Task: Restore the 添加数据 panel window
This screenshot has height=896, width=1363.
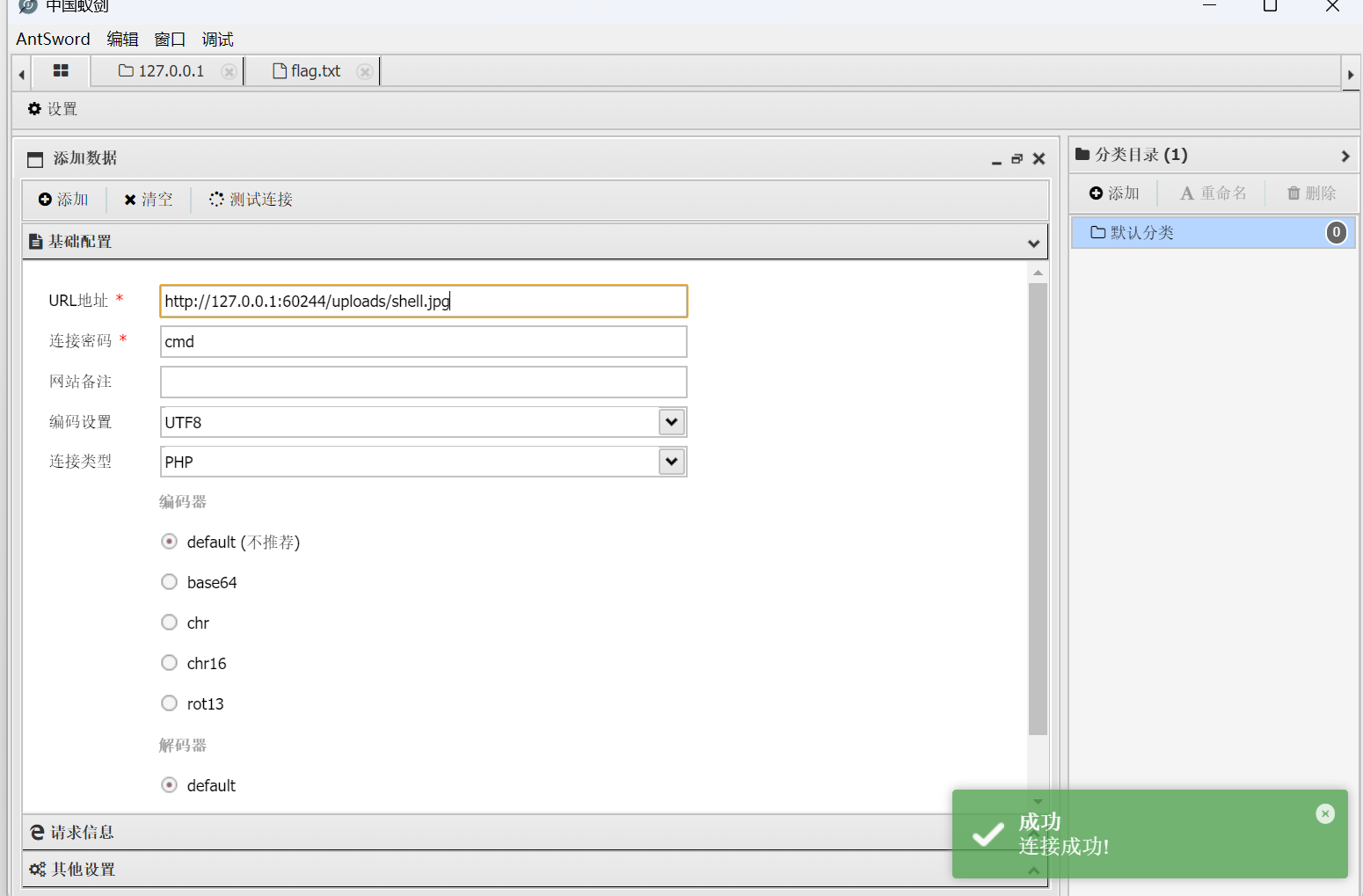Action: point(1017,159)
